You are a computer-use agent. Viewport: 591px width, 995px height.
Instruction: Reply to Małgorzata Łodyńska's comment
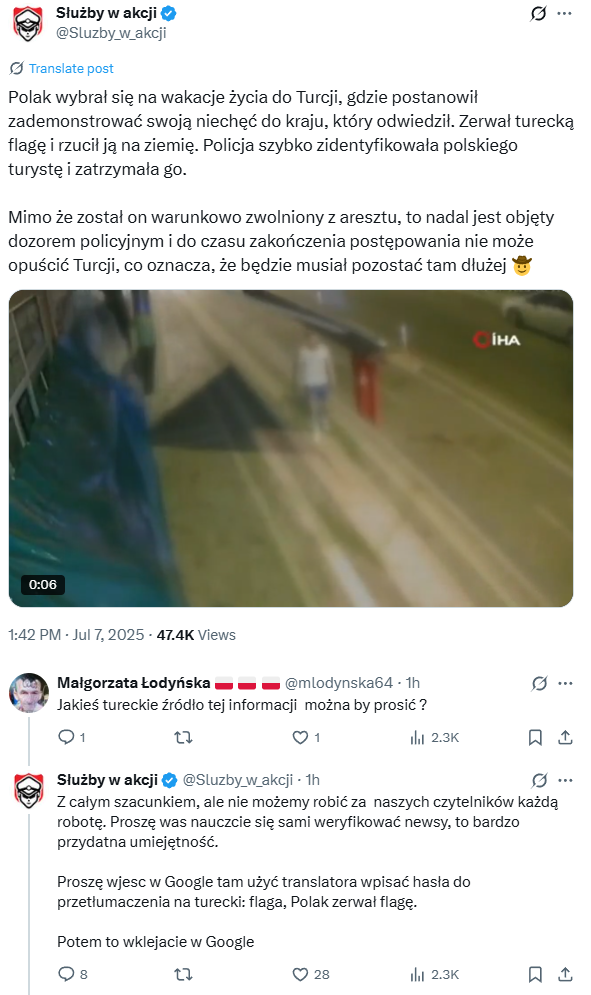(x=66, y=737)
